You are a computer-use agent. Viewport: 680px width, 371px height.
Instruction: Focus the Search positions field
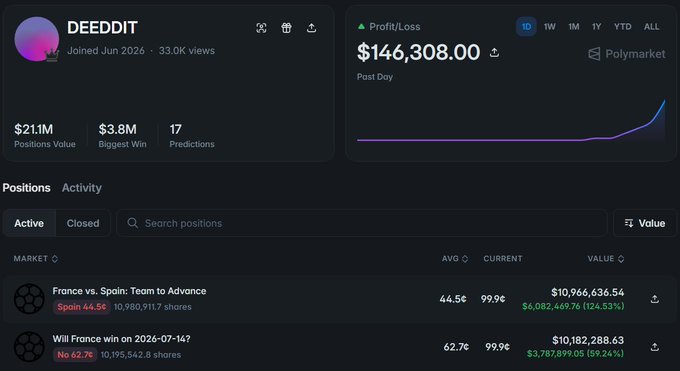[362, 223]
